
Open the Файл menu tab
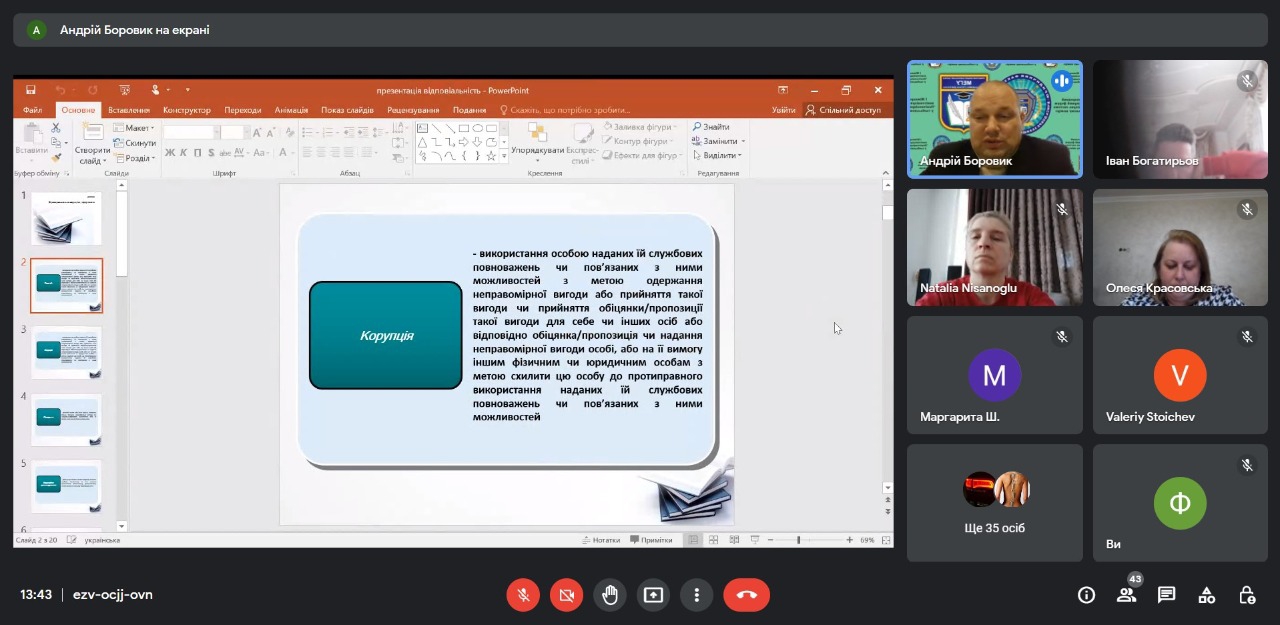(32, 110)
